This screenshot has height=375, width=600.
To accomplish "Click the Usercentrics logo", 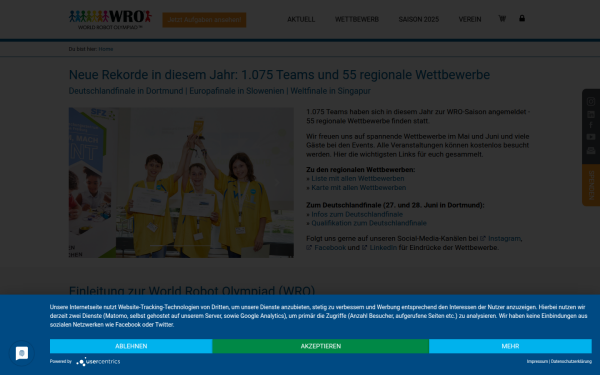I will (98, 362).
